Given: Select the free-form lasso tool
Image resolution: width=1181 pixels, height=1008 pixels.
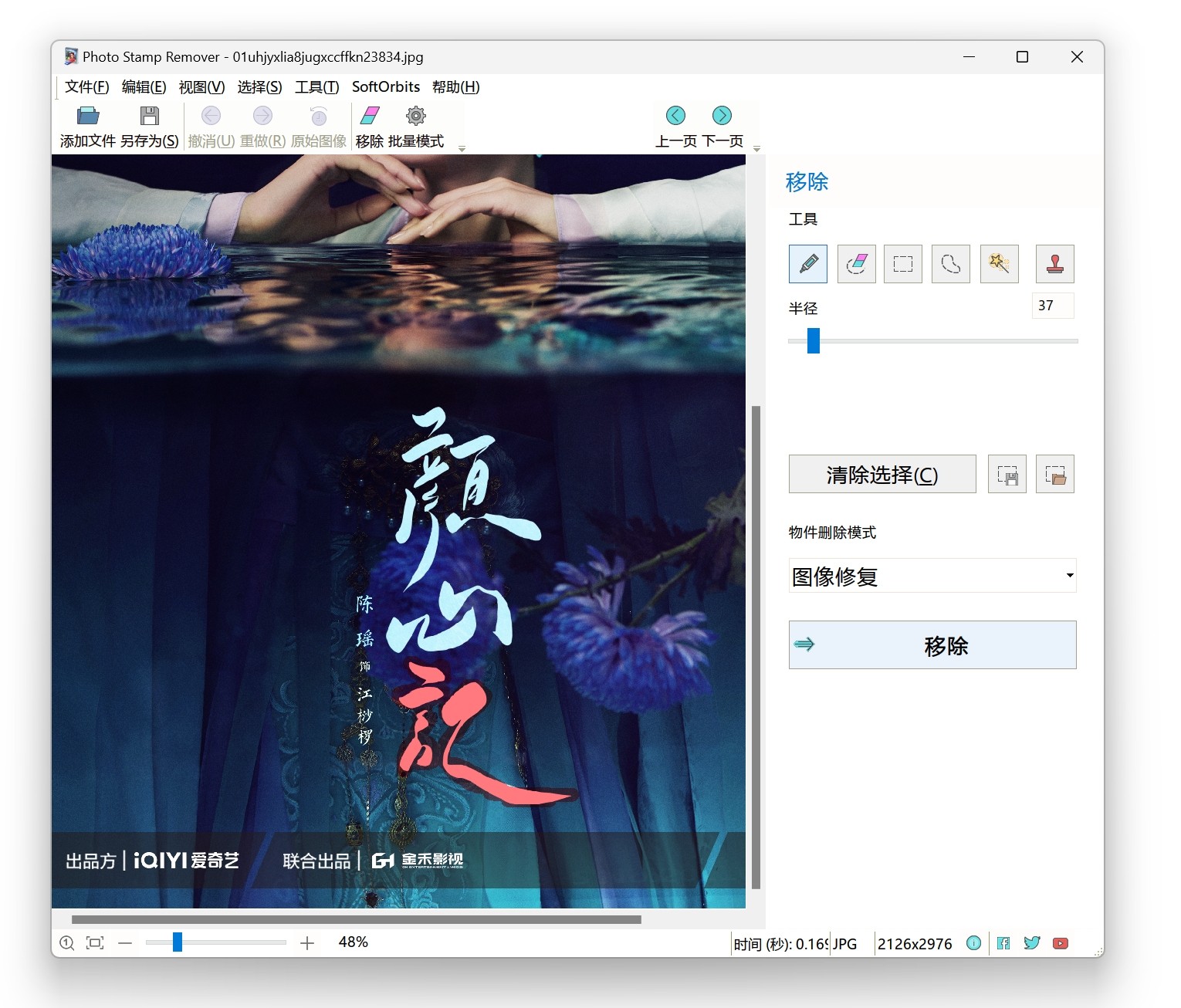Looking at the screenshot, I should (x=951, y=264).
